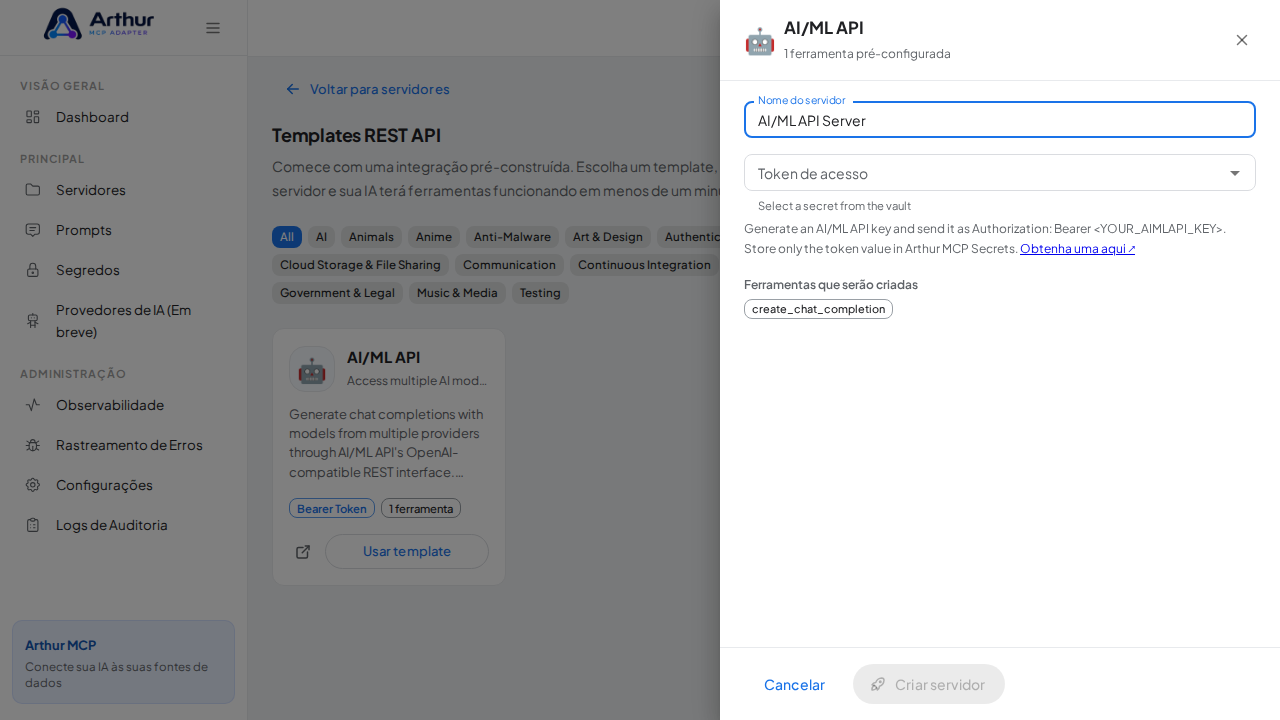
Task: Open Provedores de IA (Em breve) in sidebar
Action: point(124,320)
